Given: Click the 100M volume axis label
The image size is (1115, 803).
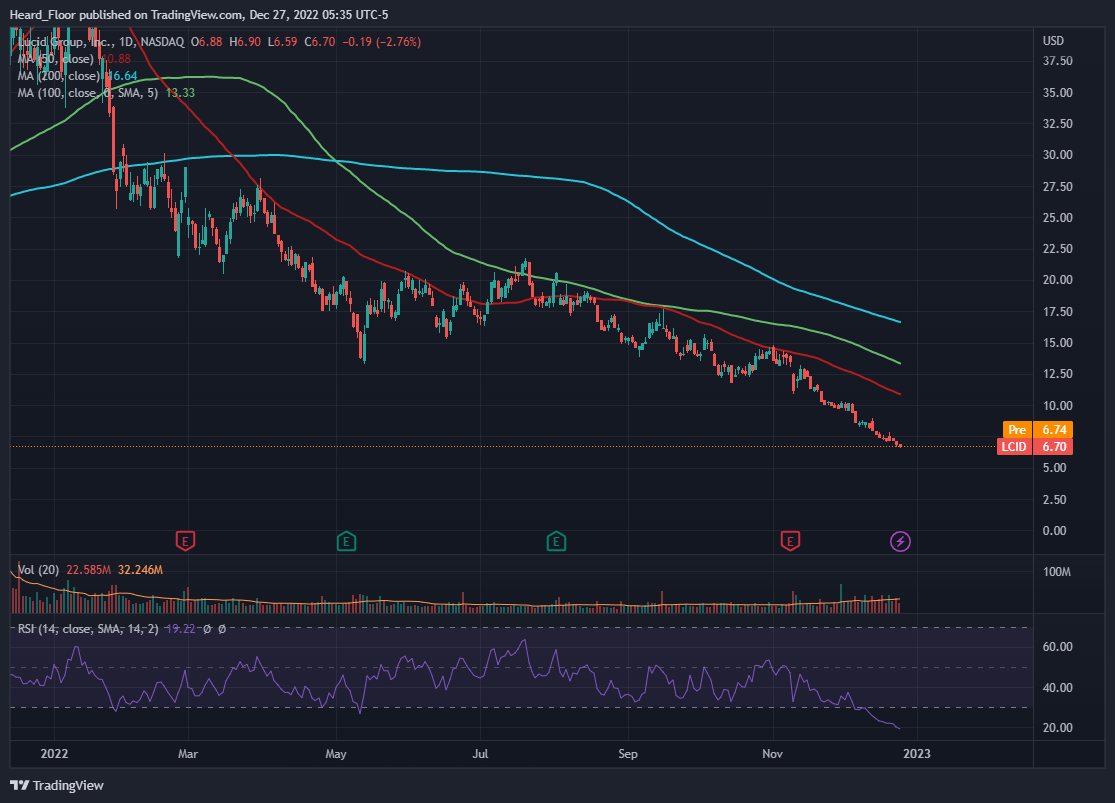Looking at the screenshot, I should point(1057,572).
